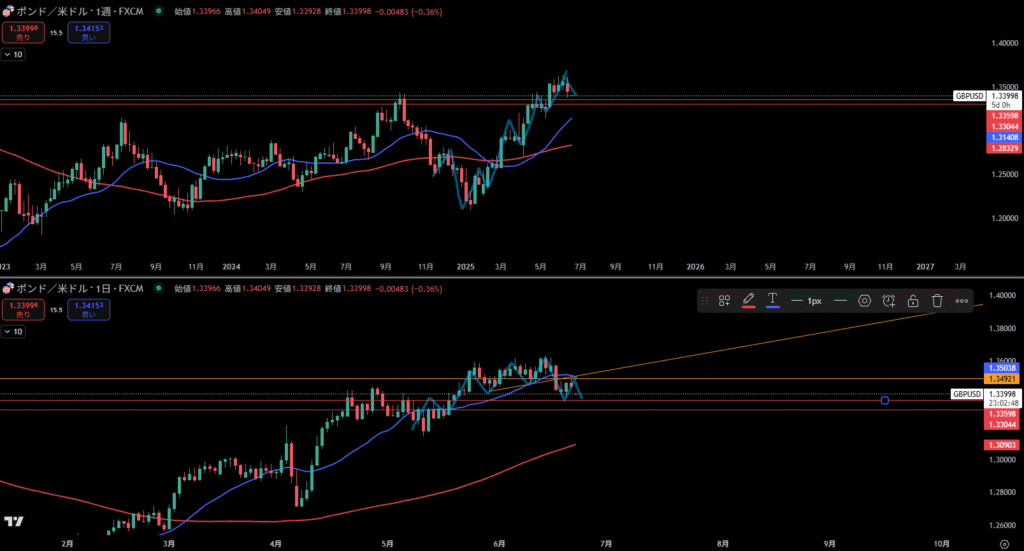
Task: Click 1.38000 tick on daily price scale
Action: click(x=1002, y=328)
